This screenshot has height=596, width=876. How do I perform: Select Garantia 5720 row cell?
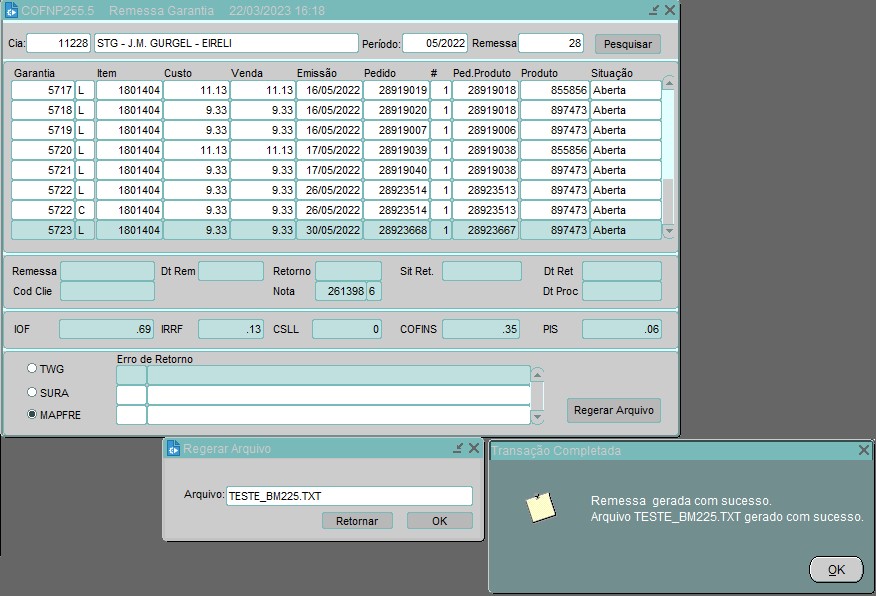tap(43, 150)
